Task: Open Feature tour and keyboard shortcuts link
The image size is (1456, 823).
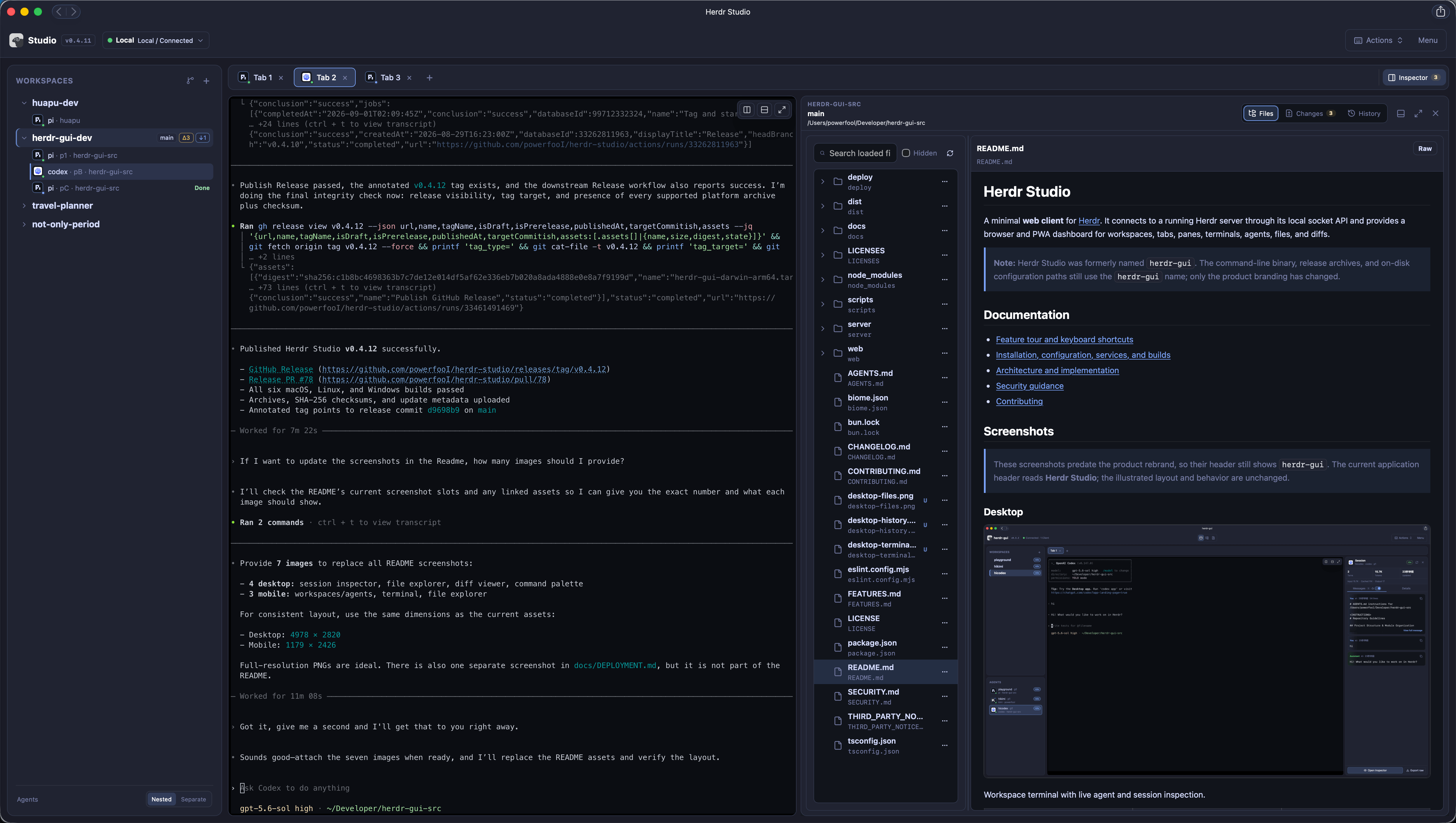Action: click(1064, 339)
